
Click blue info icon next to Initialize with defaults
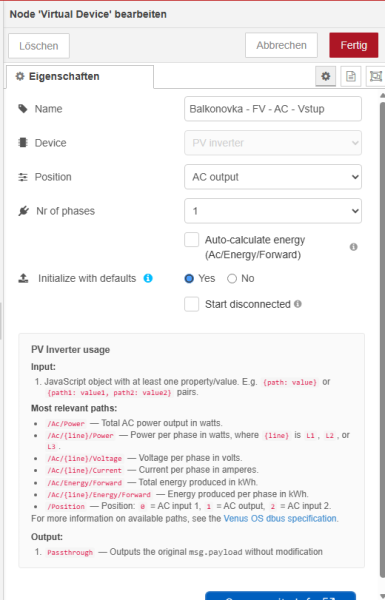[148, 278]
